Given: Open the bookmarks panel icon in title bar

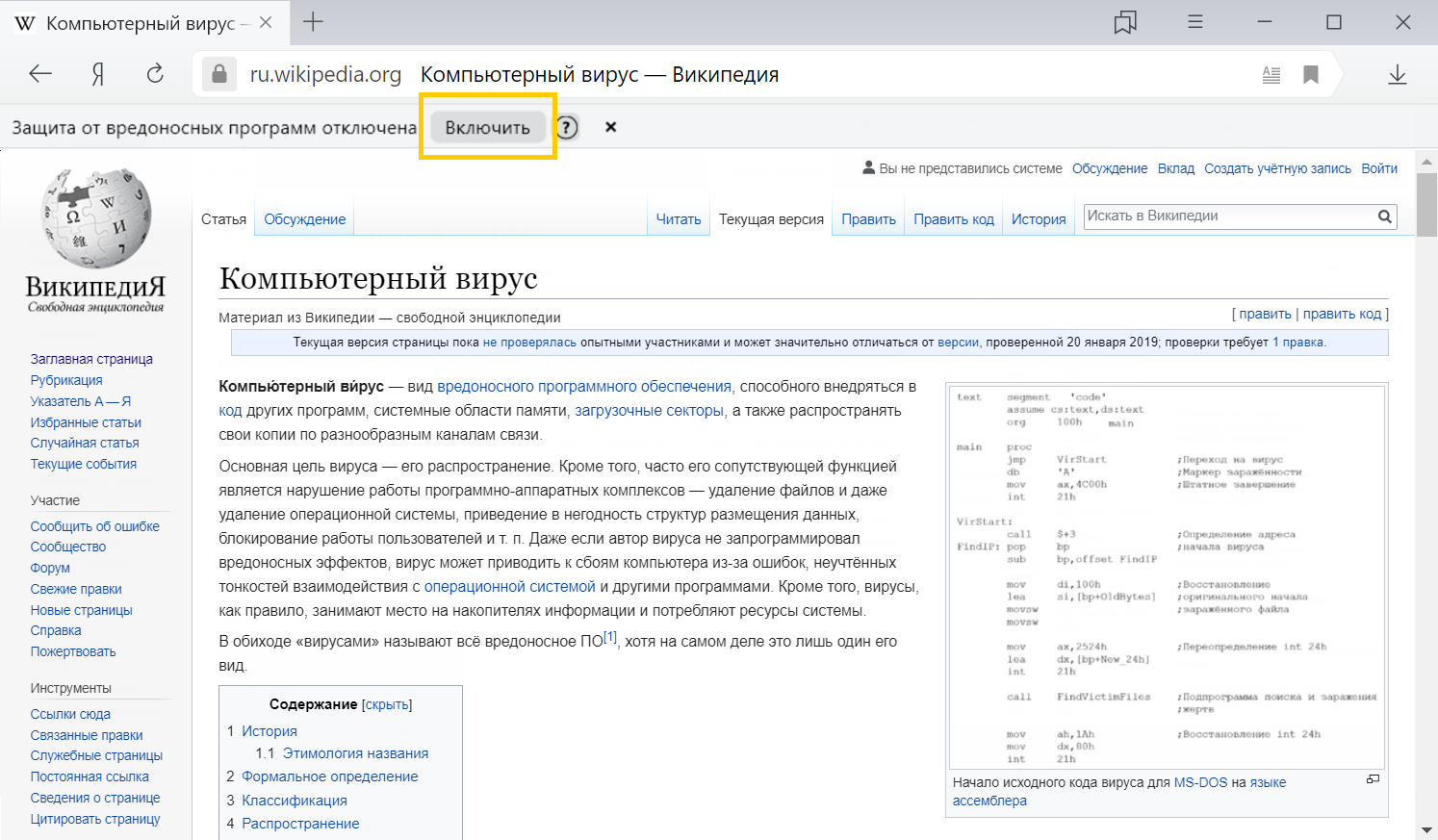Looking at the screenshot, I should tap(1125, 22).
